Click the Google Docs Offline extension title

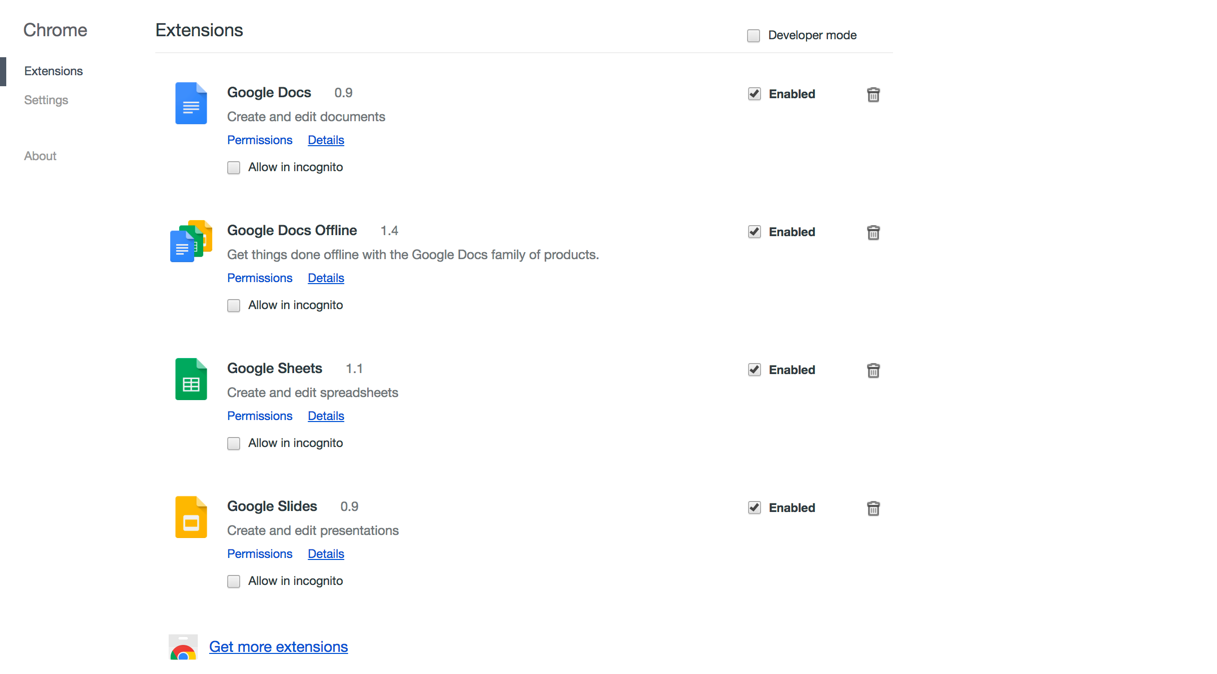[x=292, y=230]
